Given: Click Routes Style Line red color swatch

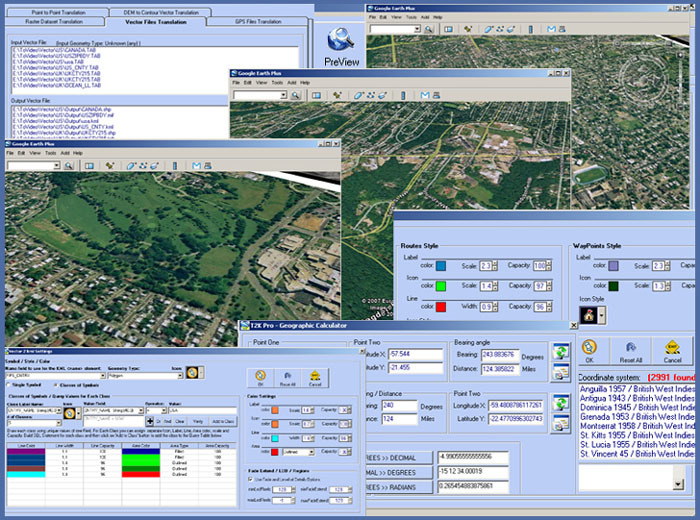Looking at the screenshot, I should coord(441,307).
